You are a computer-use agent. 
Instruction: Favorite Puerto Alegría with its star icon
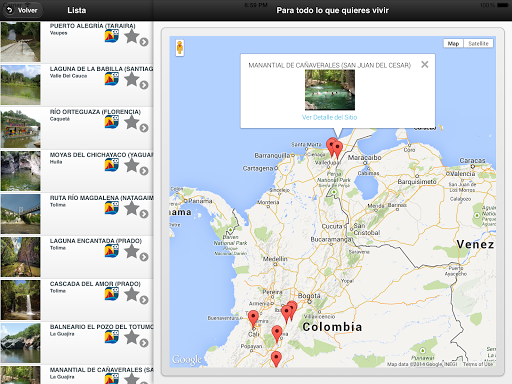pyautogui.click(x=132, y=36)
